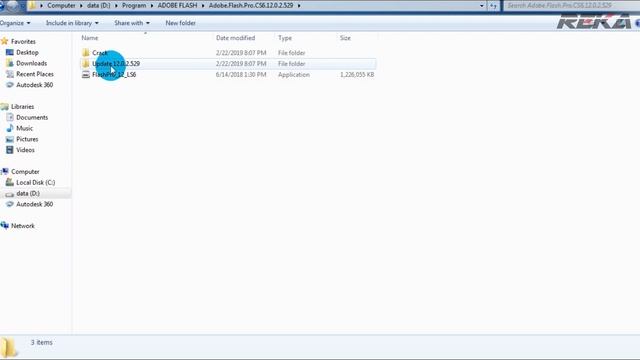Select Network in navigation pane

click(x=23, y=226)
